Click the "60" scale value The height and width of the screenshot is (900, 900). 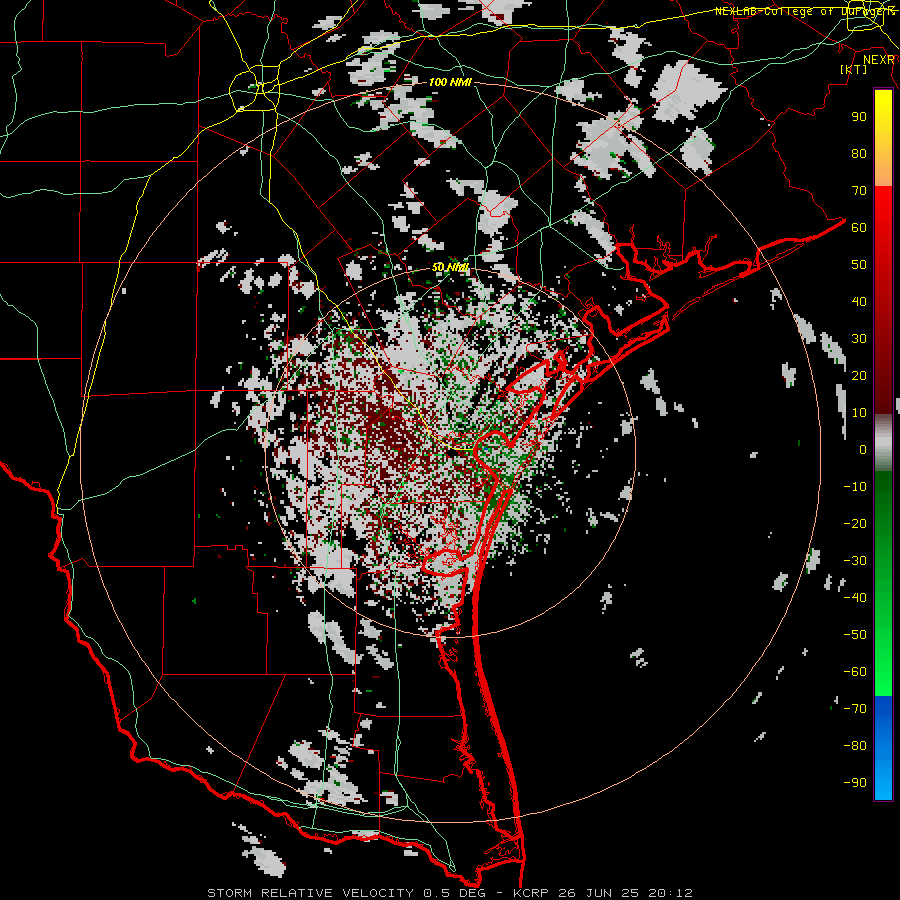pos(859,228)
